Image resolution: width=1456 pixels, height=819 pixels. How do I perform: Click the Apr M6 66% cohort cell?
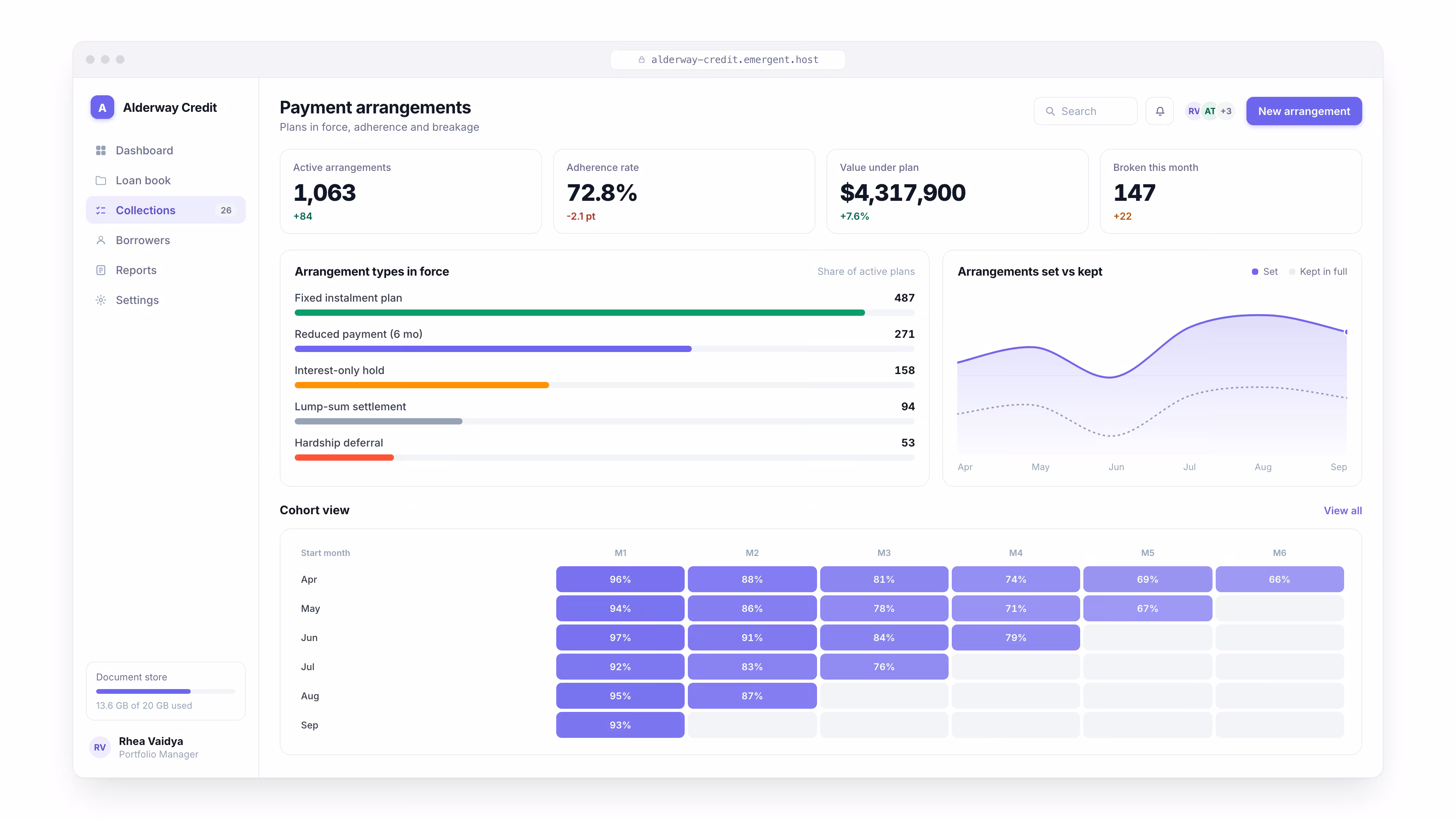click(1279, 580)
